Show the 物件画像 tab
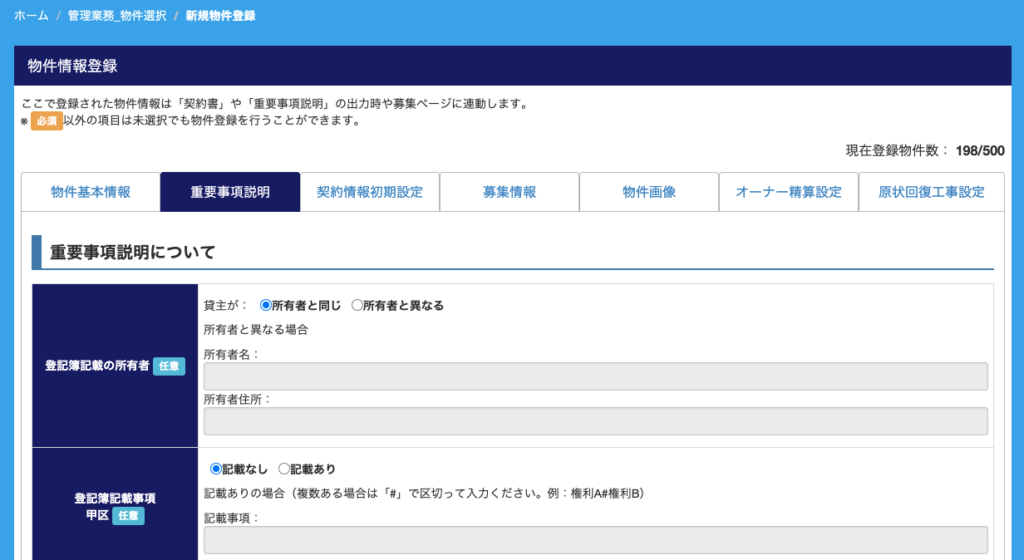The image size is (1024, 560). (649, 192)
